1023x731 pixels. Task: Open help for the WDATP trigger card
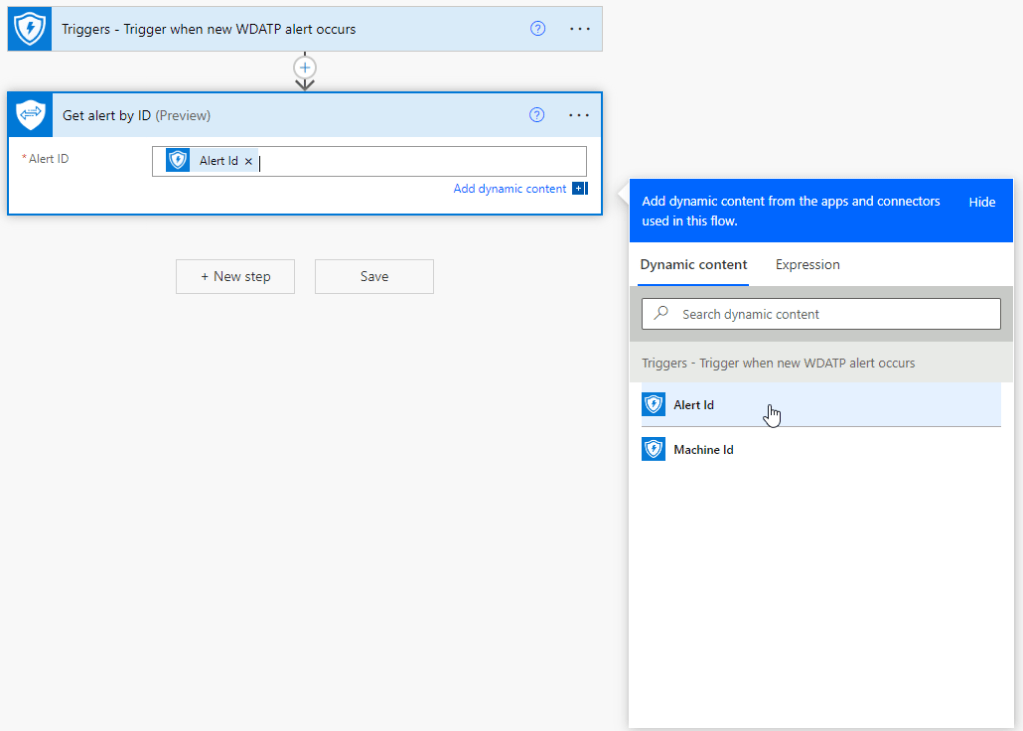tap(537, 29)
